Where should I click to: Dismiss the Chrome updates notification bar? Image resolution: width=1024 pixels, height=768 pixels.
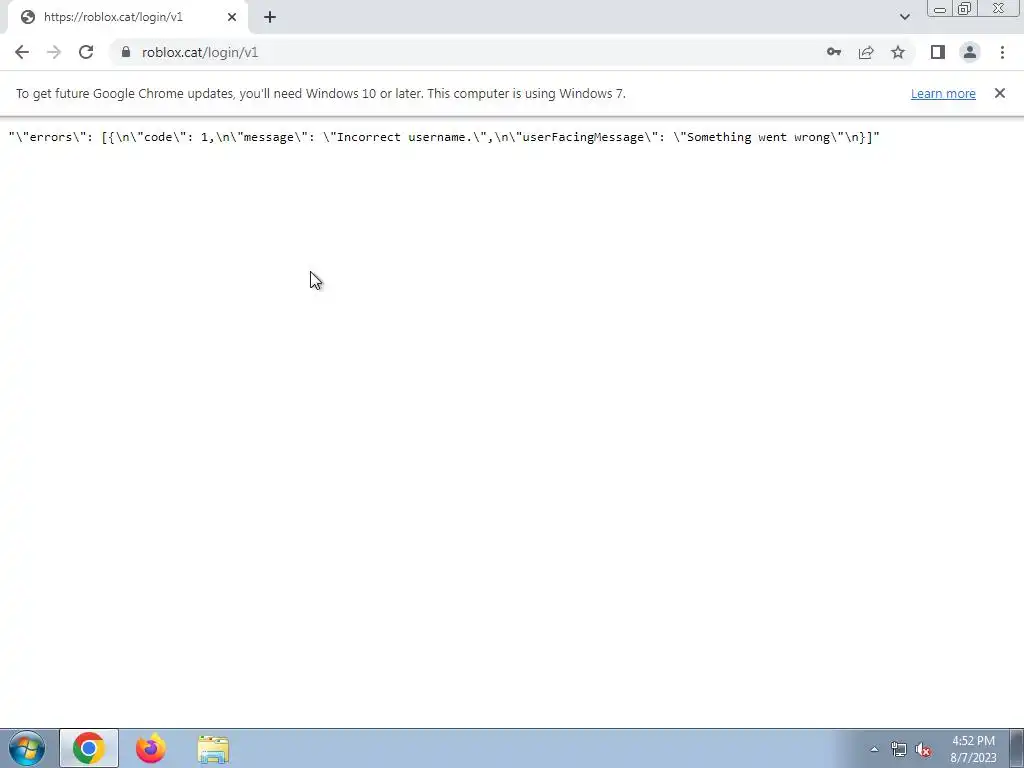pyautogui.click(x=1000, y=93)
